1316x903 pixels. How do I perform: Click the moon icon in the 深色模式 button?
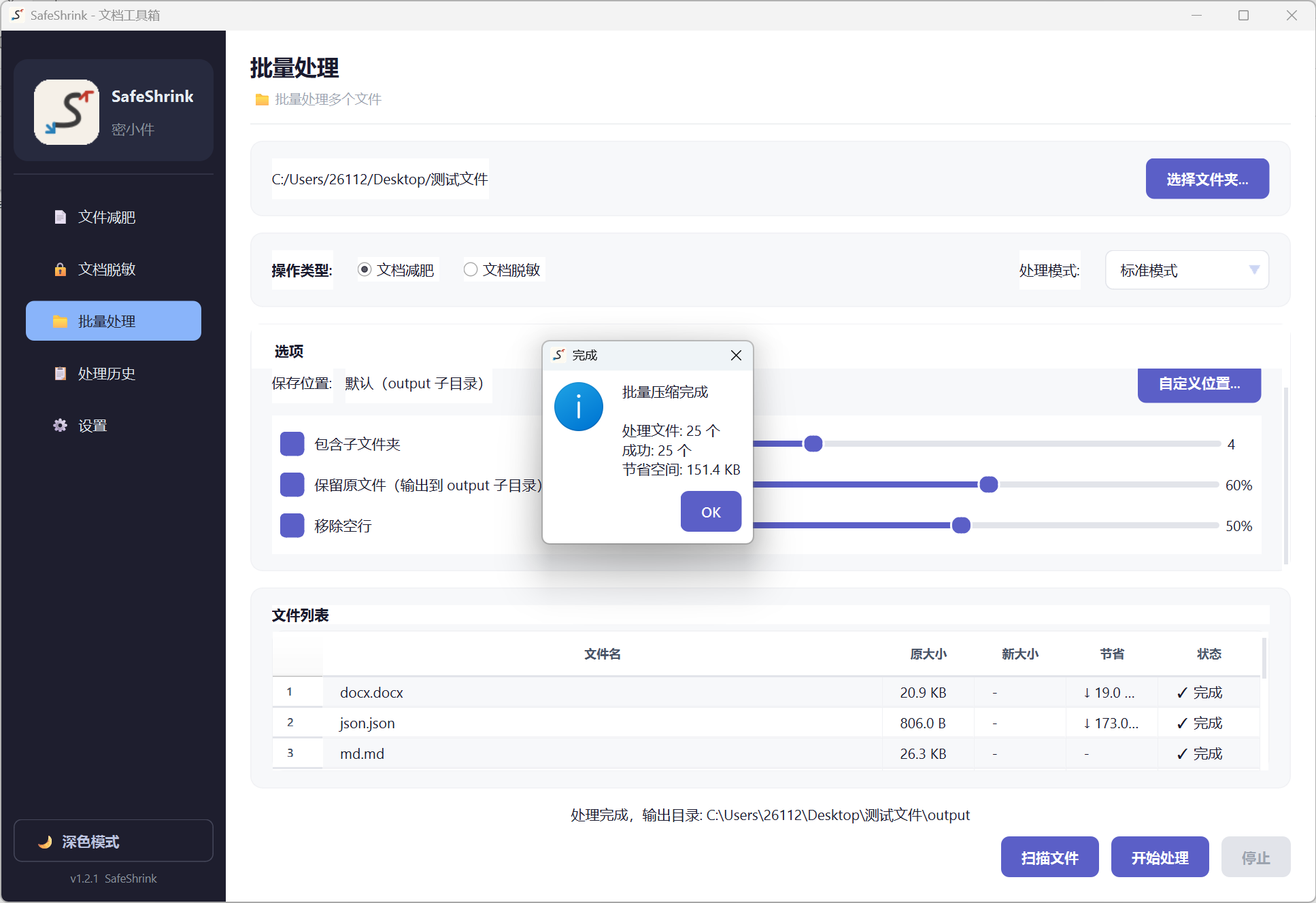46,842
